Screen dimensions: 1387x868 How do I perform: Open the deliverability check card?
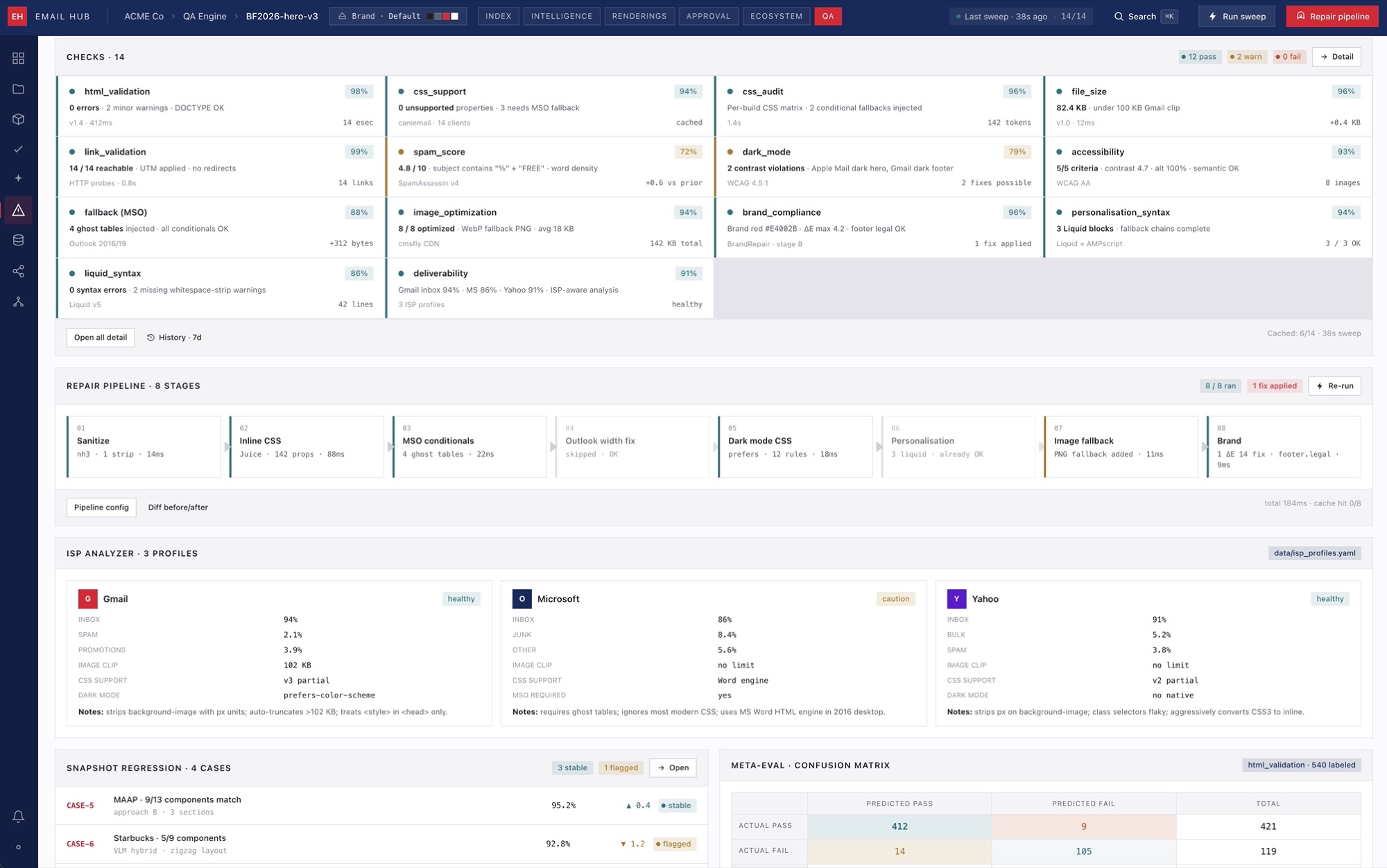[550, 288]
